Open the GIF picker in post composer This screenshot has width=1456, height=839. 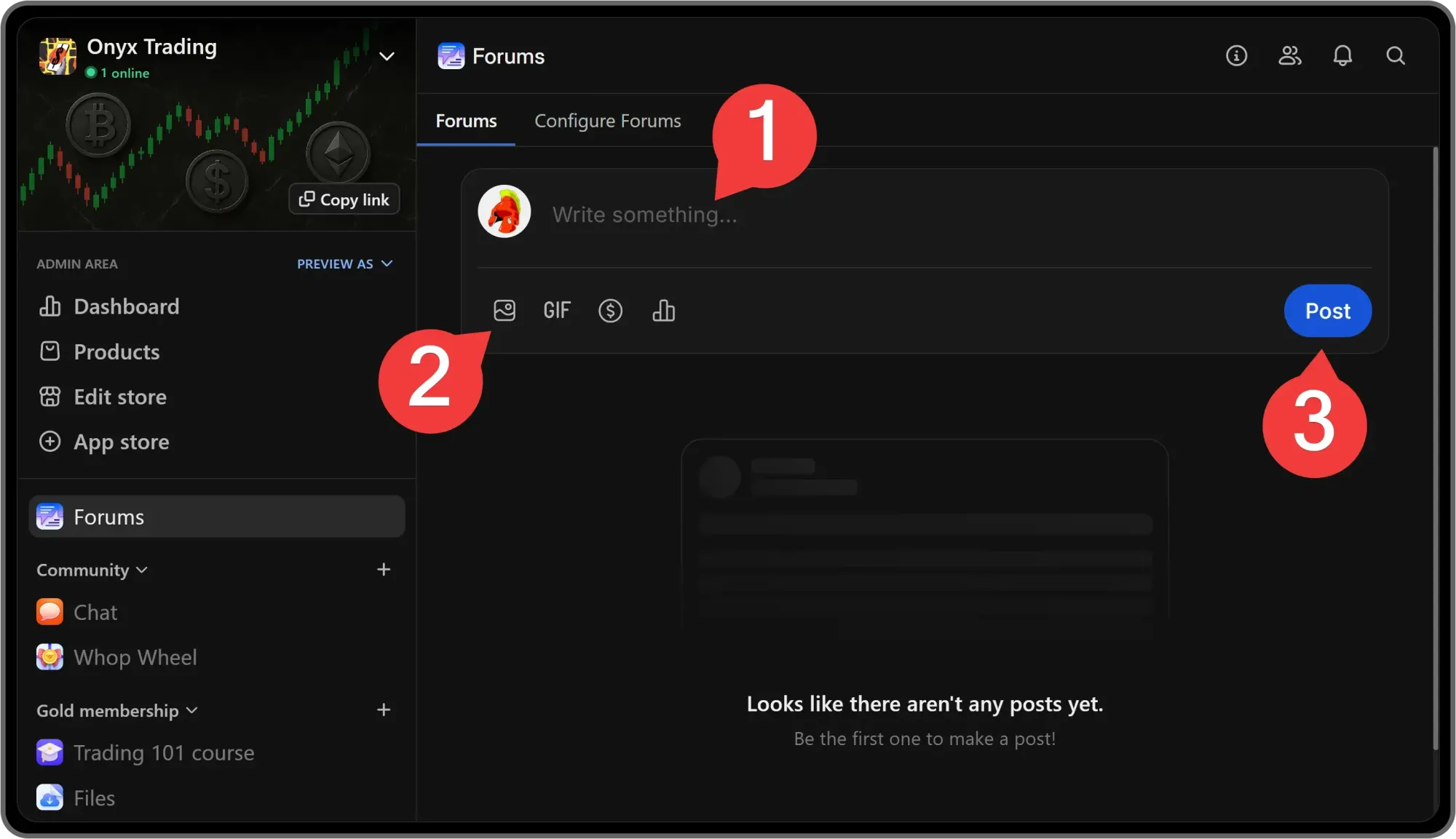pyautogui.click(x=557, y=311)
